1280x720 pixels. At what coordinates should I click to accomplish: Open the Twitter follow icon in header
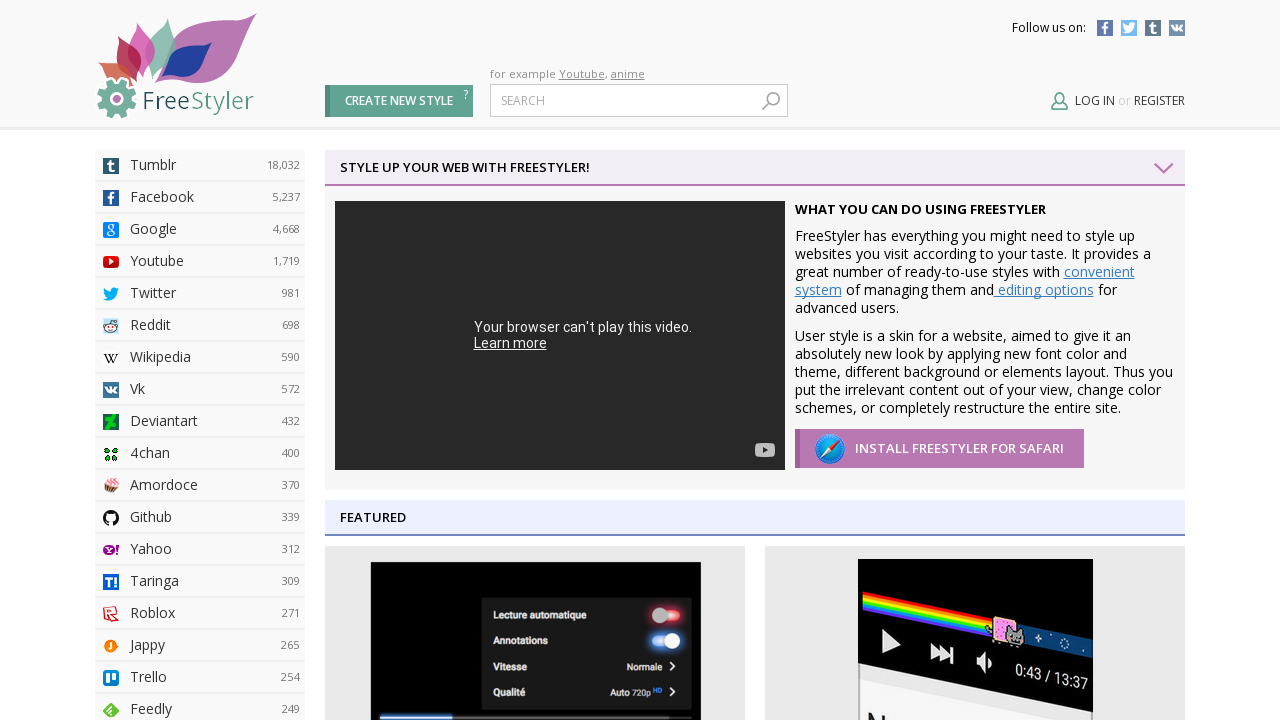[x=1129, y=28]
